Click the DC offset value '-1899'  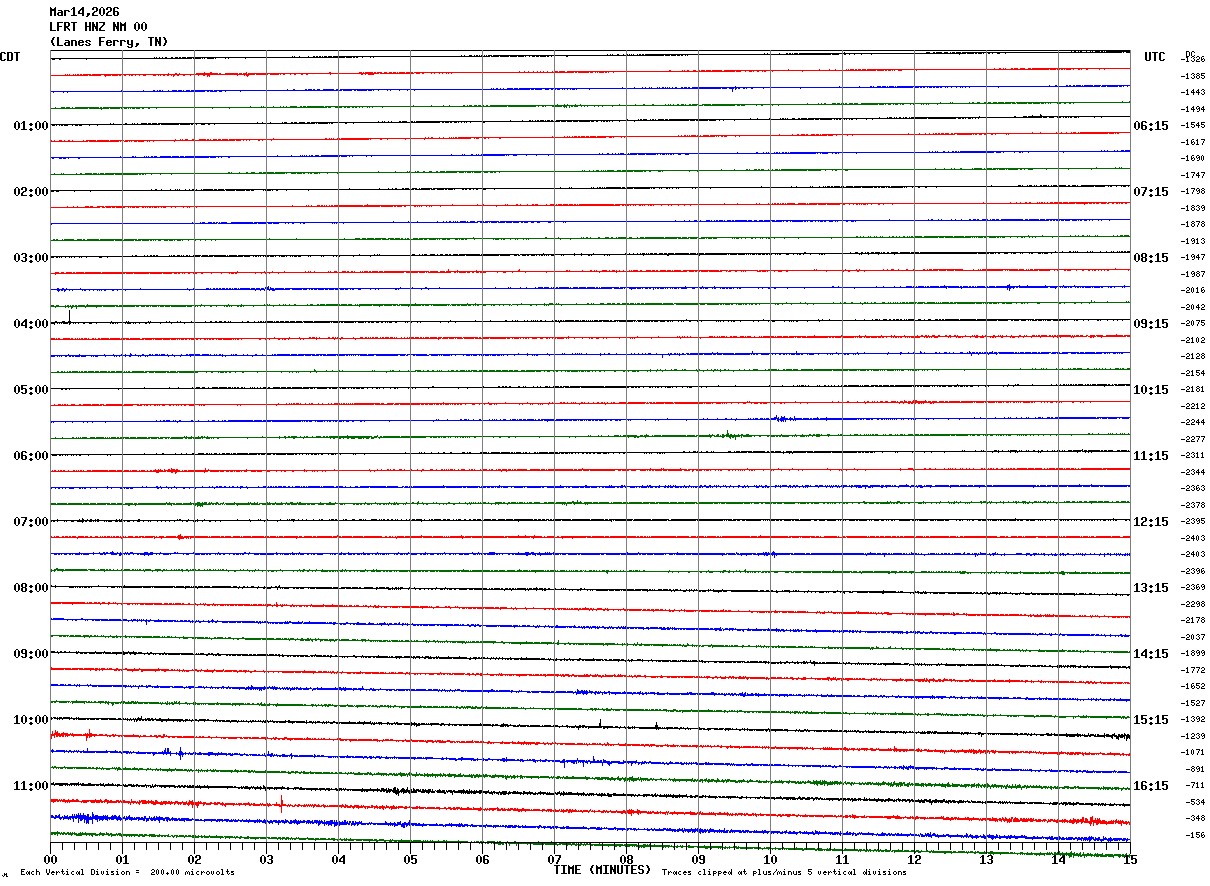[x=1193, y=654]
